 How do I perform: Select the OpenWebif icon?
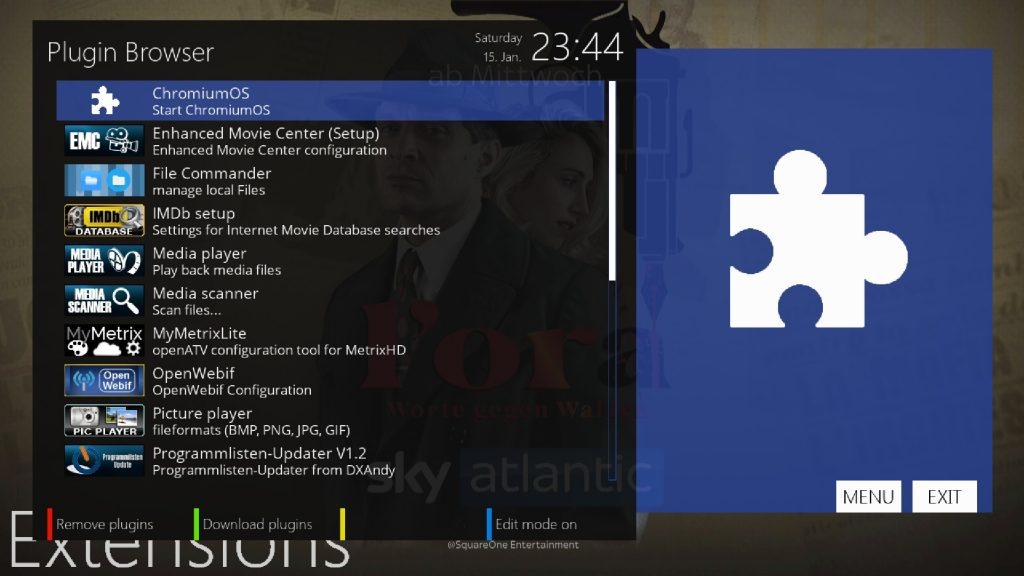tap(103, 380)
